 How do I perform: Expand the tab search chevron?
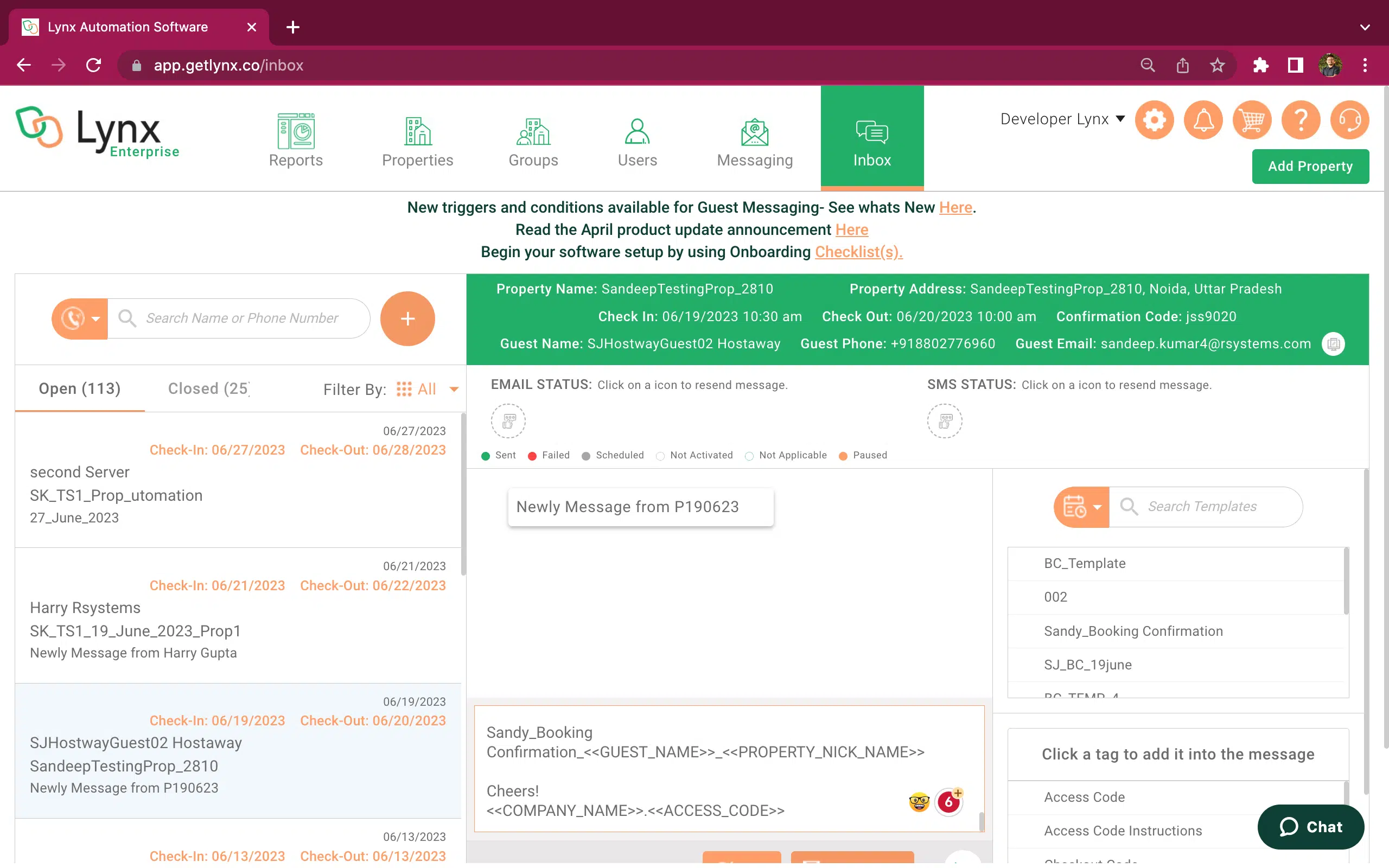click(1365, 27)
